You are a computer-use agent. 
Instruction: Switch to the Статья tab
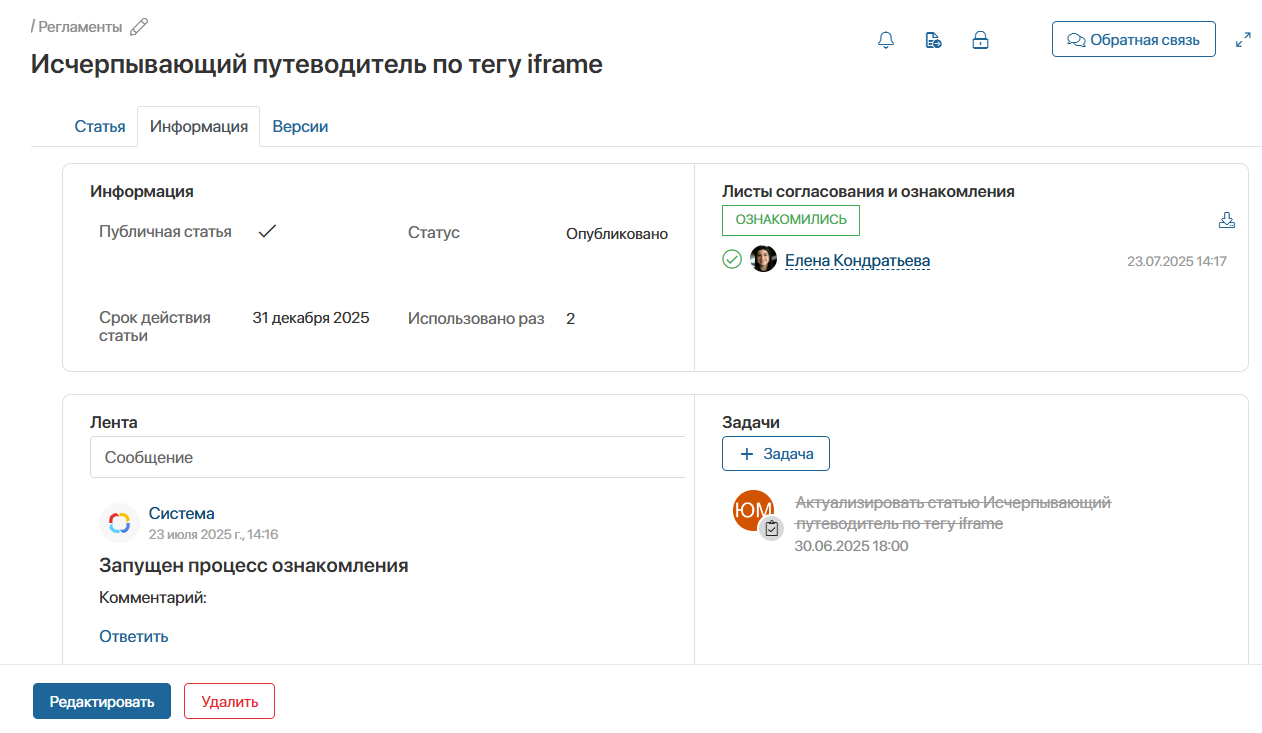click(100, 127)
